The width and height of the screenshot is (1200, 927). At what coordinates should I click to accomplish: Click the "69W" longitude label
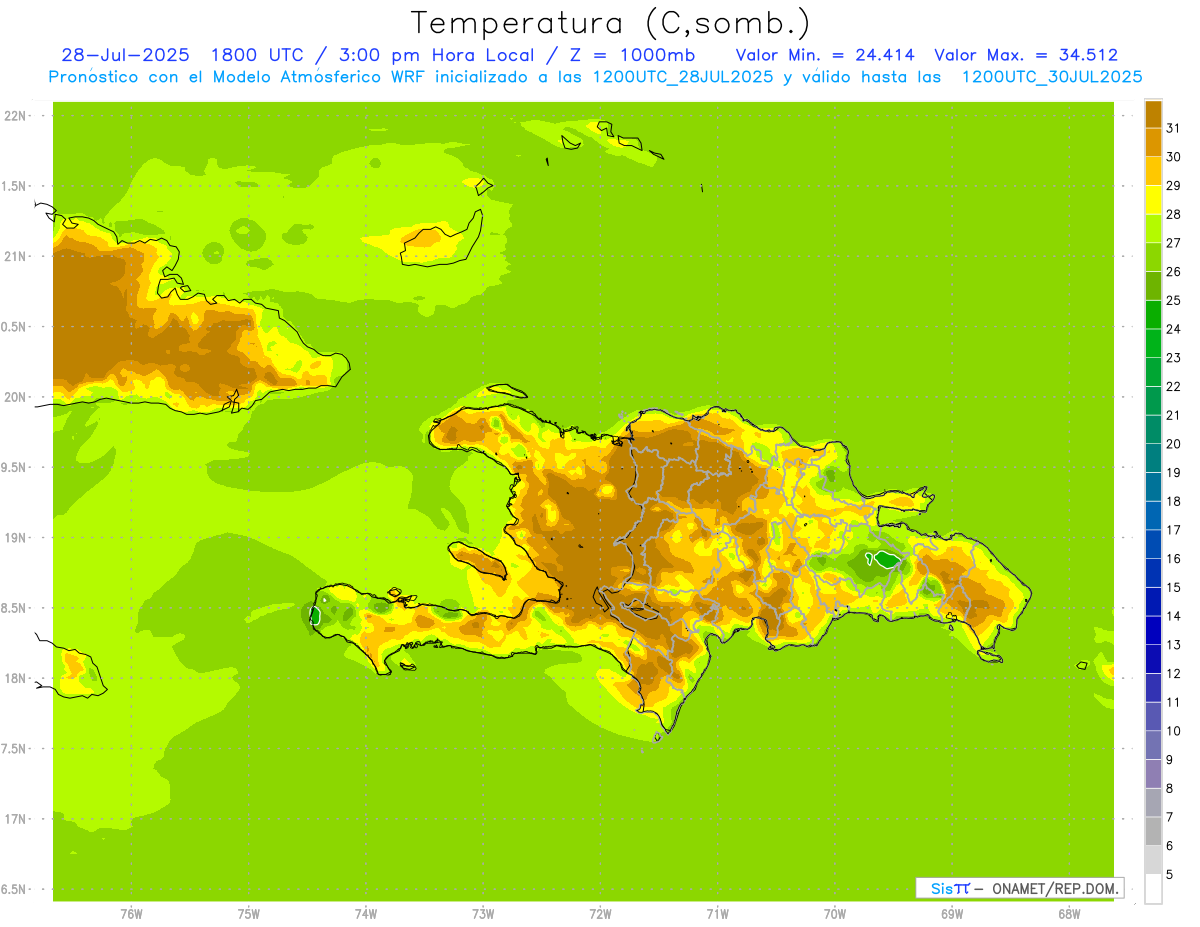952,914
